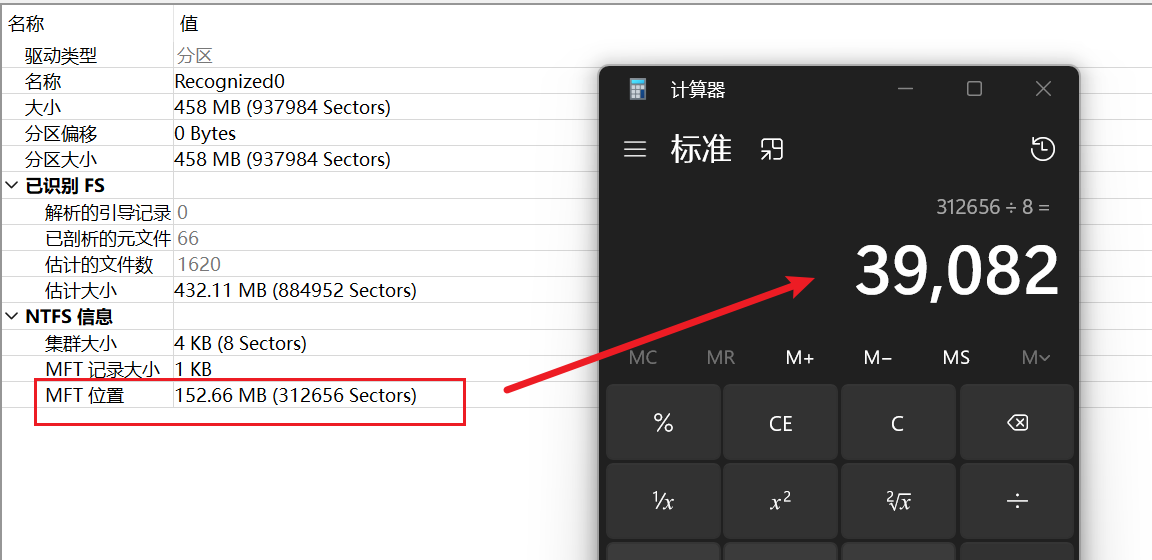
Task: Click the expression 312656 ÷ 8 =
Action: [993, 207]
